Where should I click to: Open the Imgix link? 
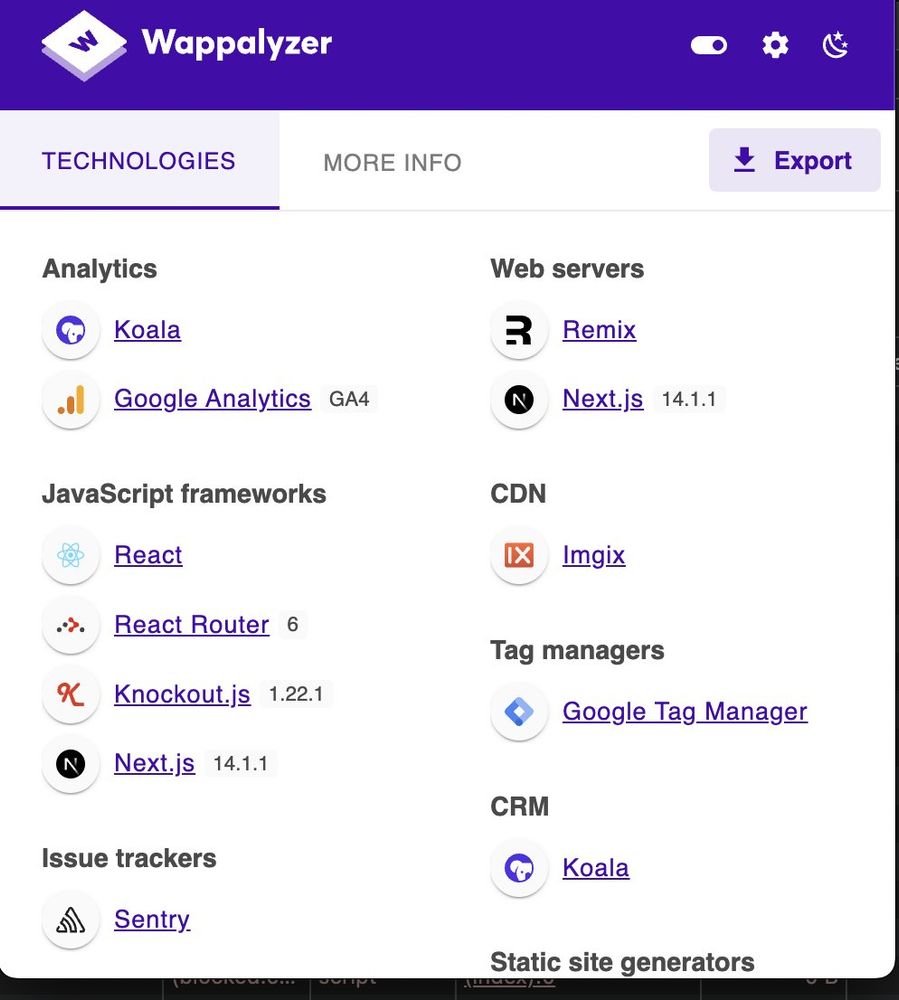pyautogui.click(x=594, y=555)
